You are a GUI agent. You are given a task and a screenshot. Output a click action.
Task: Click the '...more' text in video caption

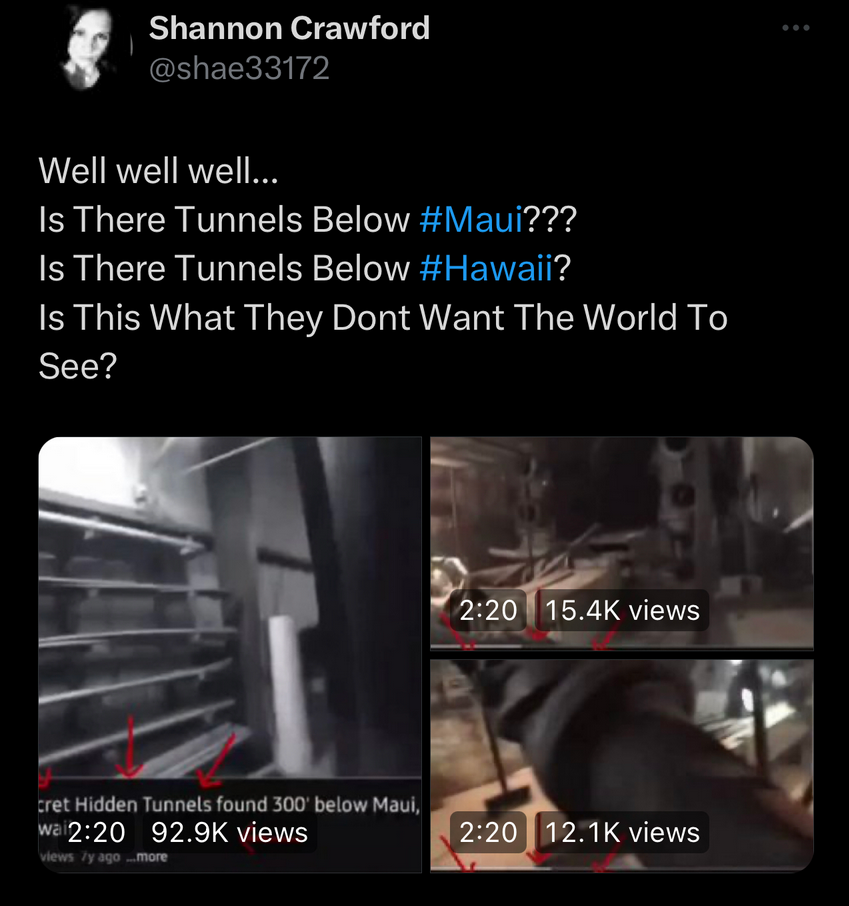point(147,856)
